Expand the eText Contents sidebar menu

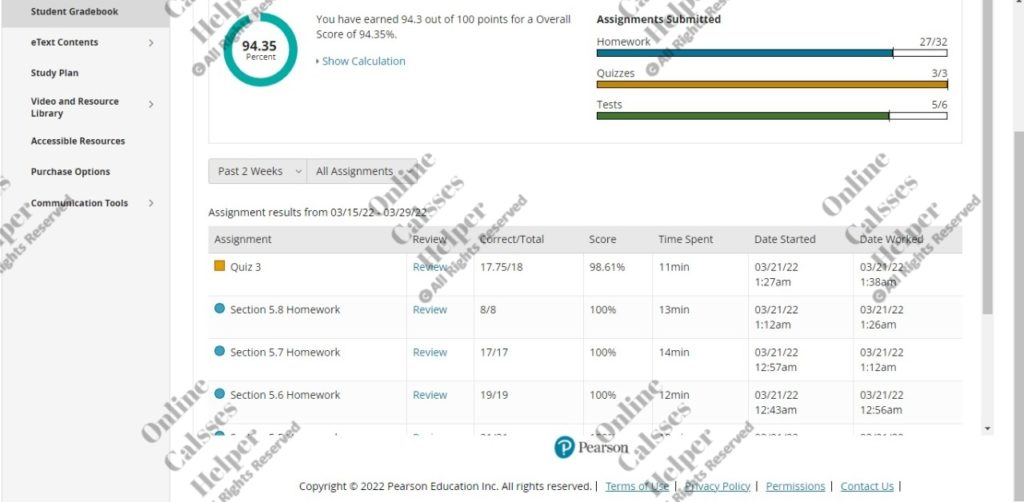[x=92, y=42]
